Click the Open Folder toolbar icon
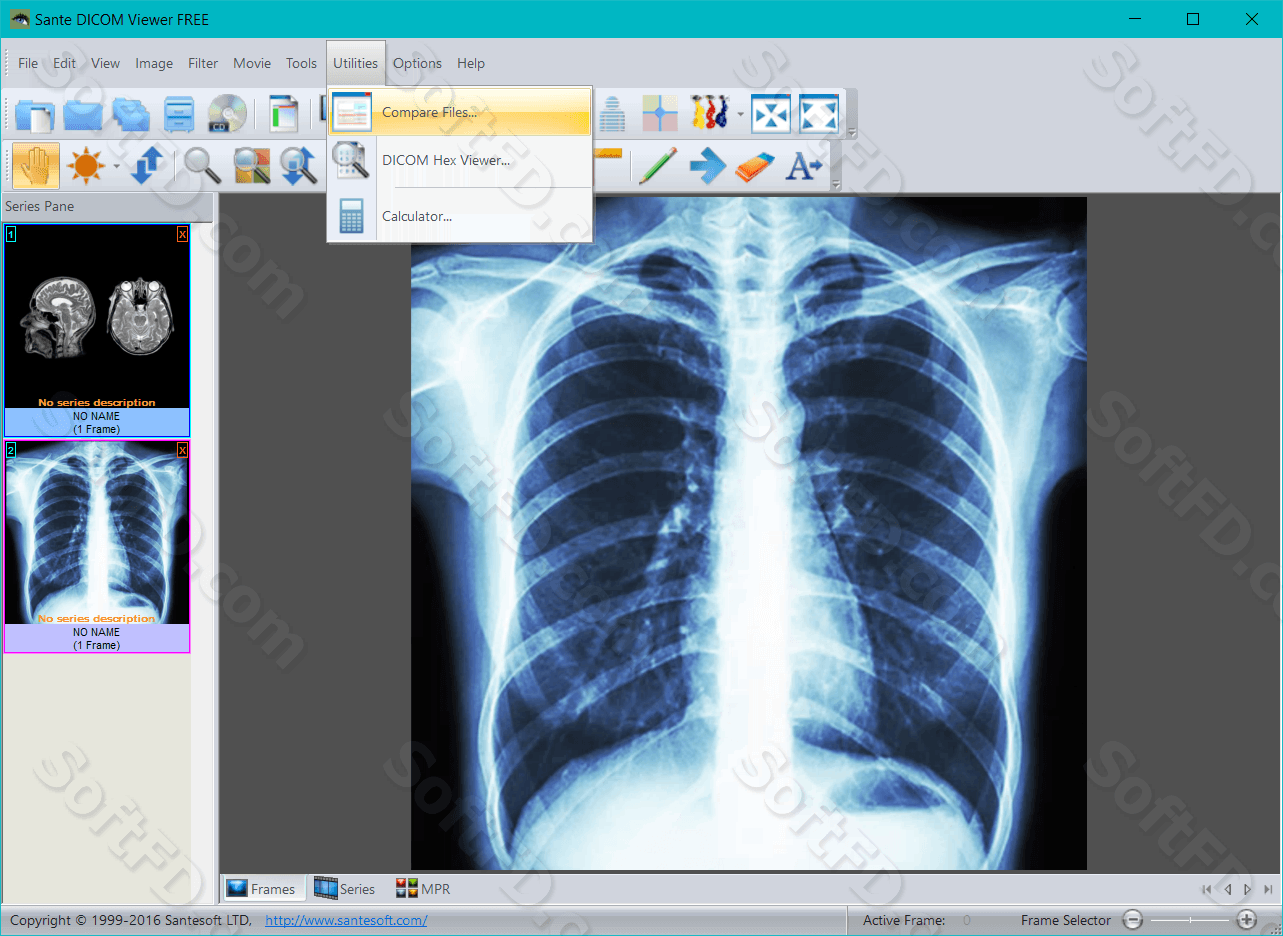 click(x=83, y=113)
